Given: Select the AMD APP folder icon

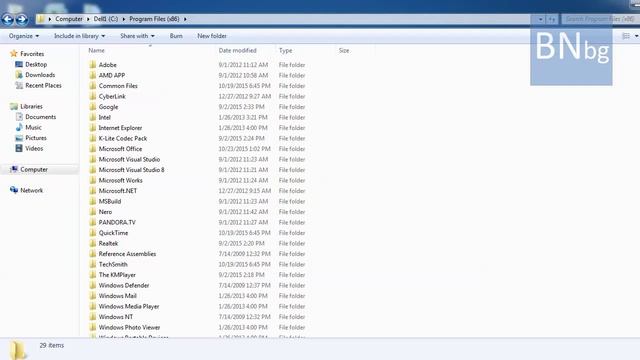Looking at the screenshot, I should pyautogui.click(x=93, y=75).
